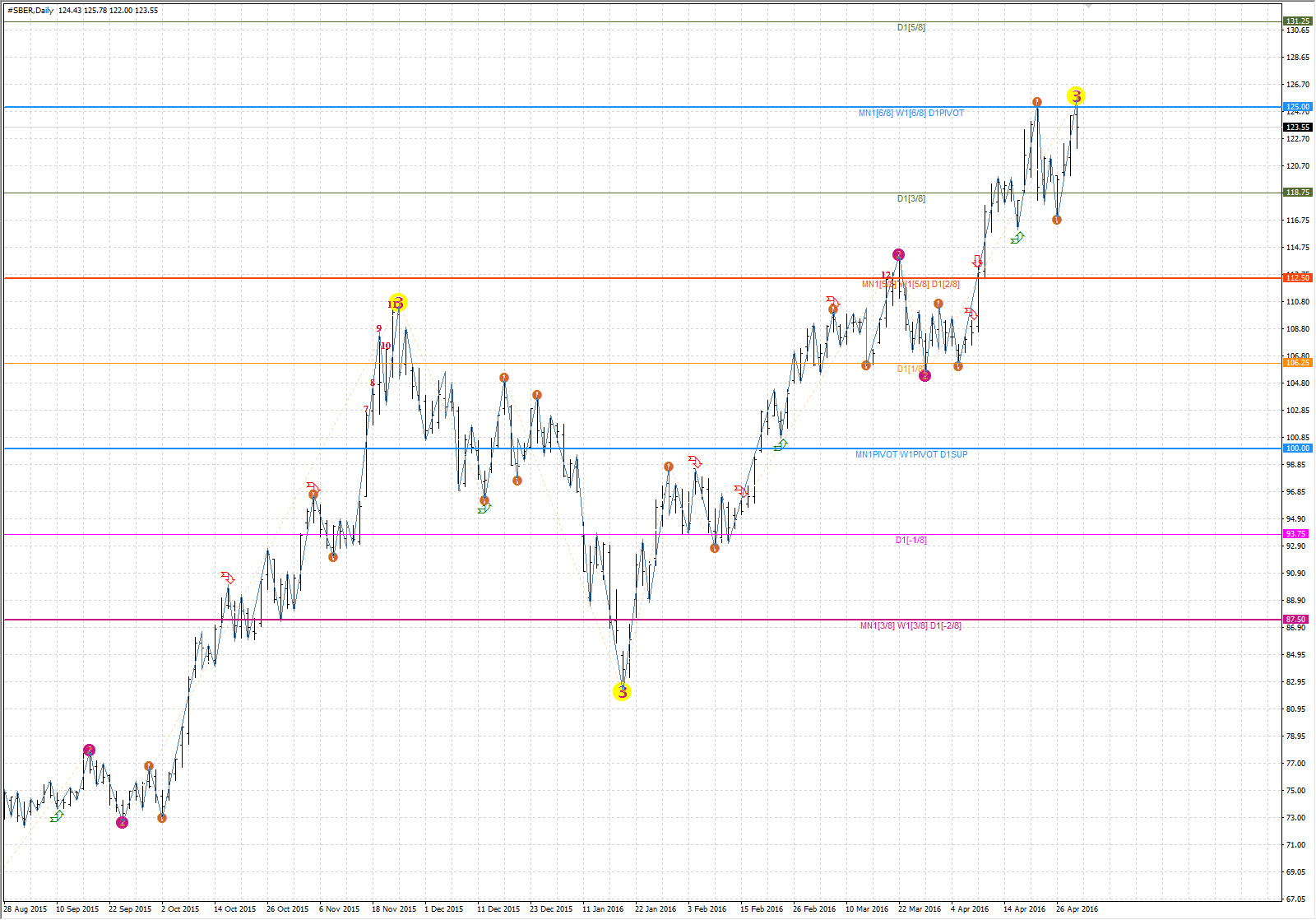Click the yellow 3 marker at January 2016 low
Screen dimensions: 1316x920
point(622,692)
